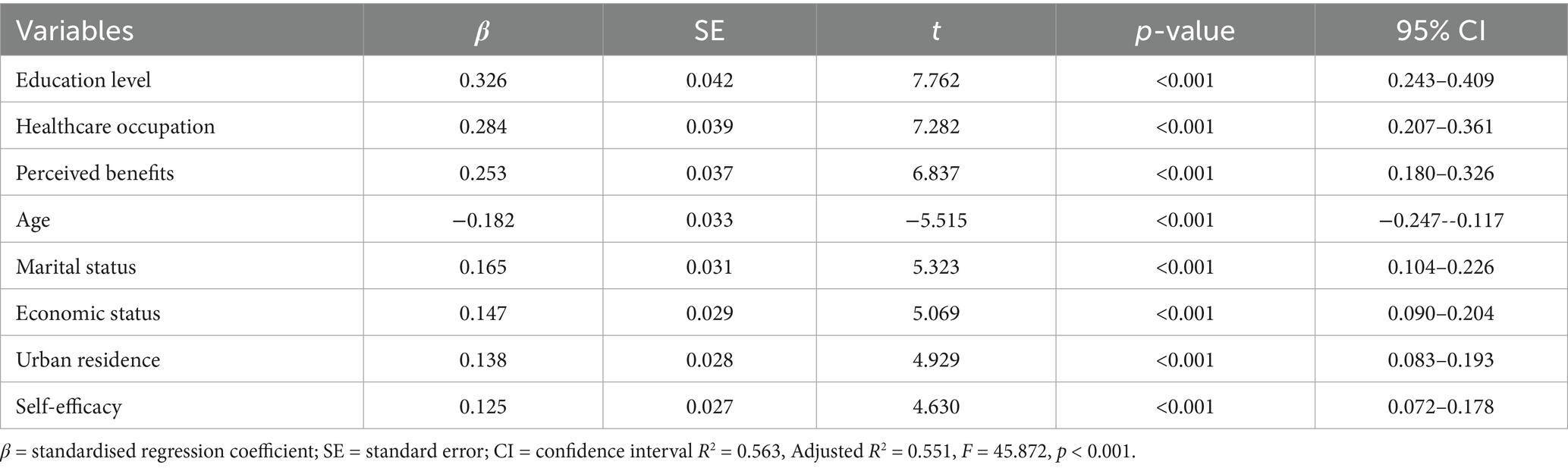The image size is (1568, 468).
Task: Select the β column header
Action: click(x=482, y=31)
